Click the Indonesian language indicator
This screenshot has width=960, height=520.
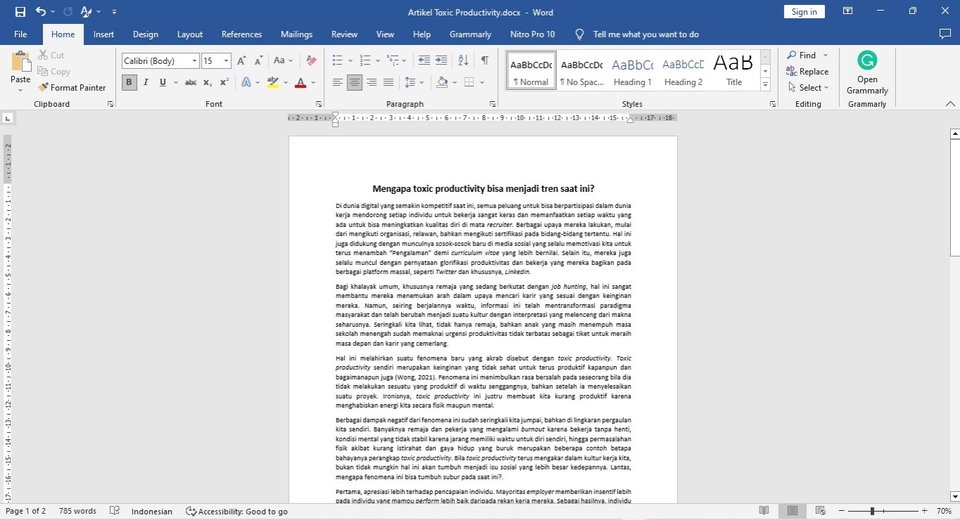tap(152, 511)
